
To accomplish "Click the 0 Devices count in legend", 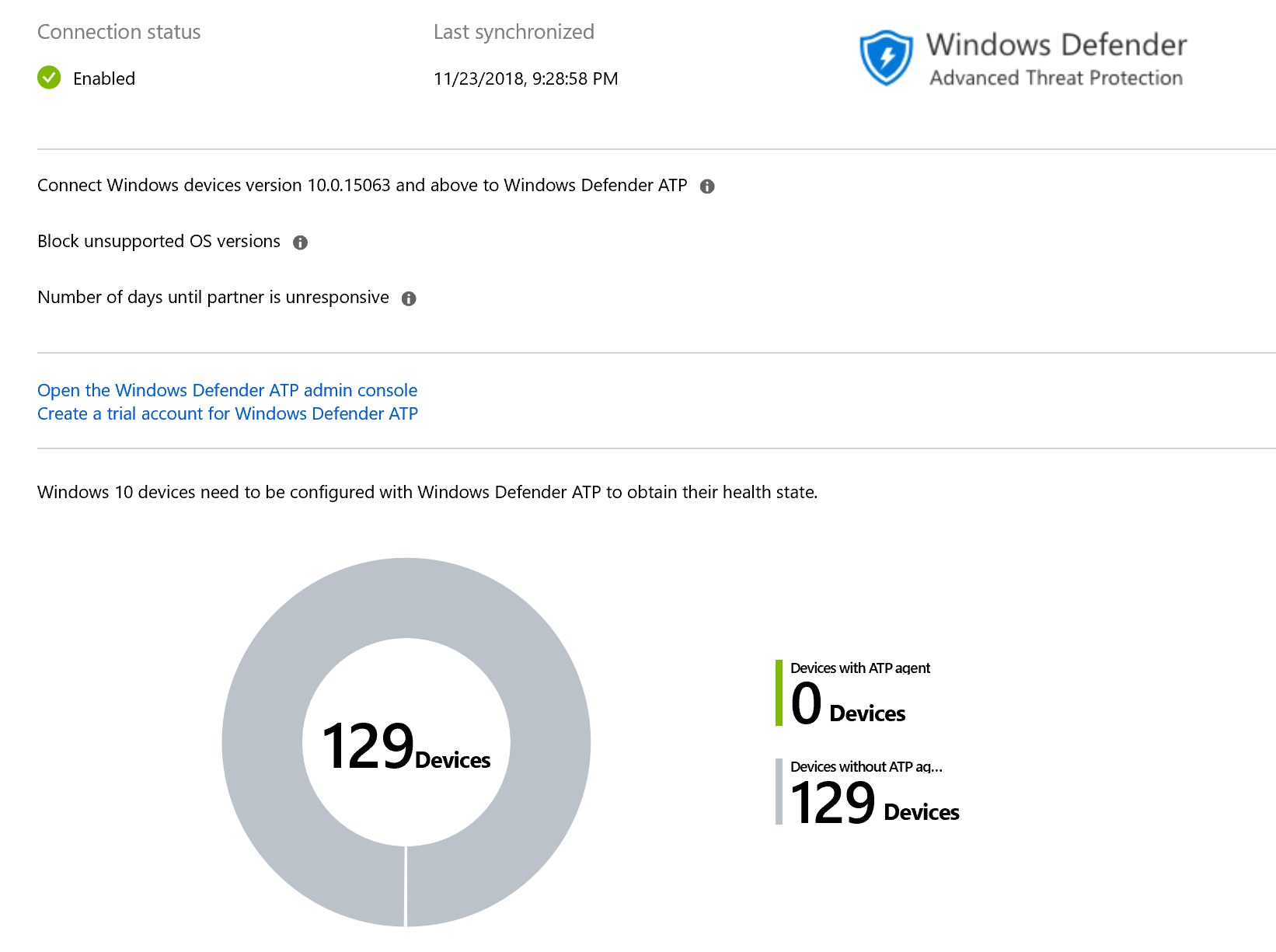I will tap(847, 704).
